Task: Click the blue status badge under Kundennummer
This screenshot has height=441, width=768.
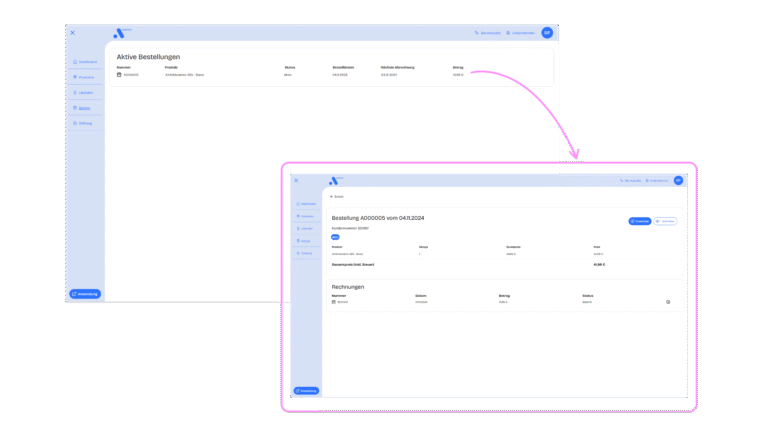Action: (335, 237)
